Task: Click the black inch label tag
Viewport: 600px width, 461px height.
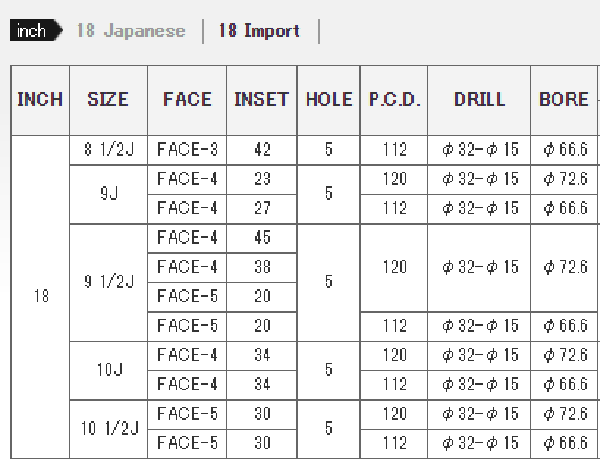Action: click(34, 31)
